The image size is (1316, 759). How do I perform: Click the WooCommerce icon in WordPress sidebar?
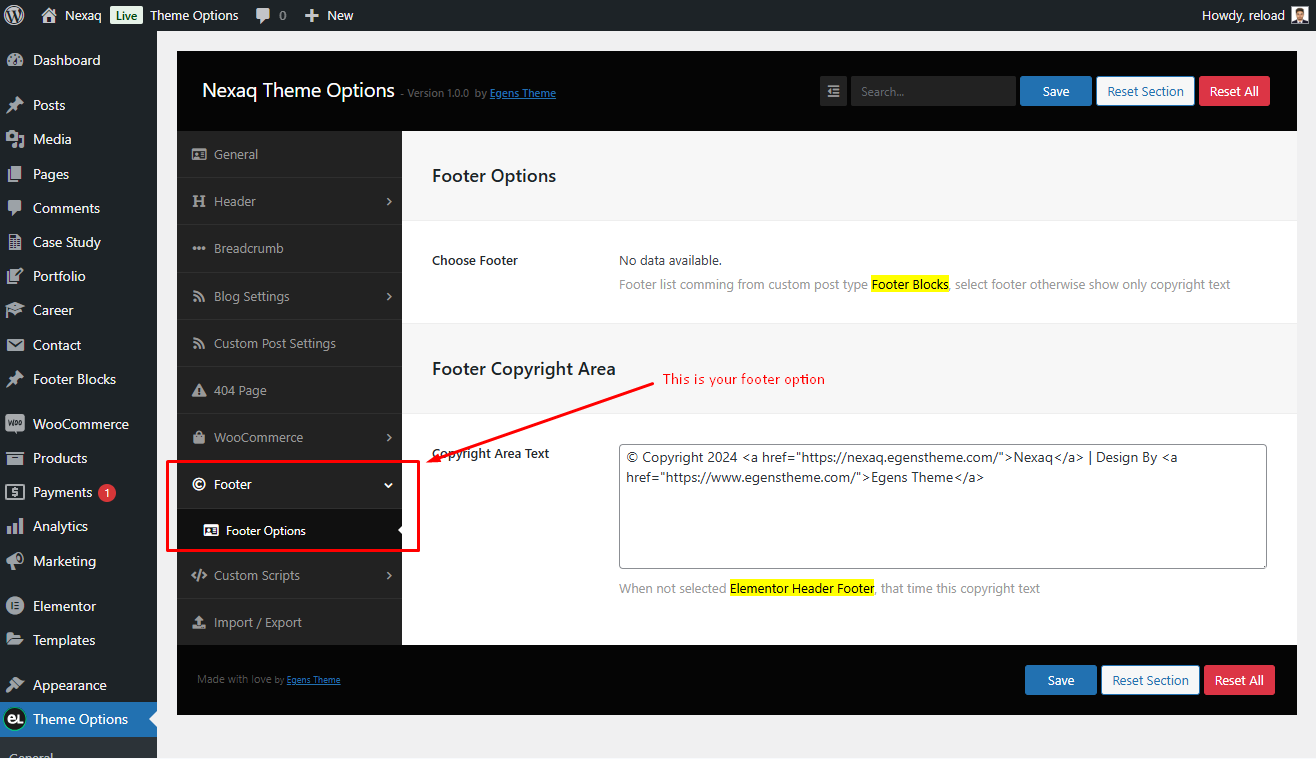[15, 424]
